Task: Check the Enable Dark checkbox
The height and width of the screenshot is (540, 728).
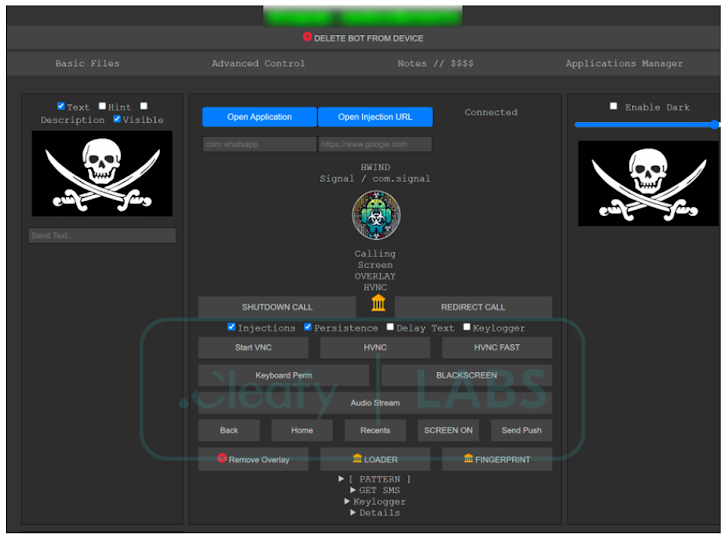Action: tap(613, 106)
